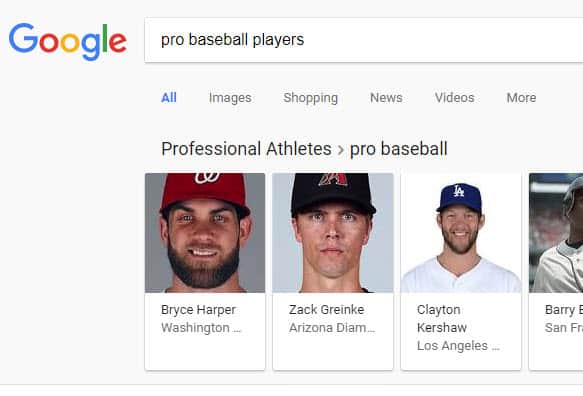Open Zack Greinke's photo
Image resolution: width=583 pixels, height=396 pixels.
coord(333,233)
